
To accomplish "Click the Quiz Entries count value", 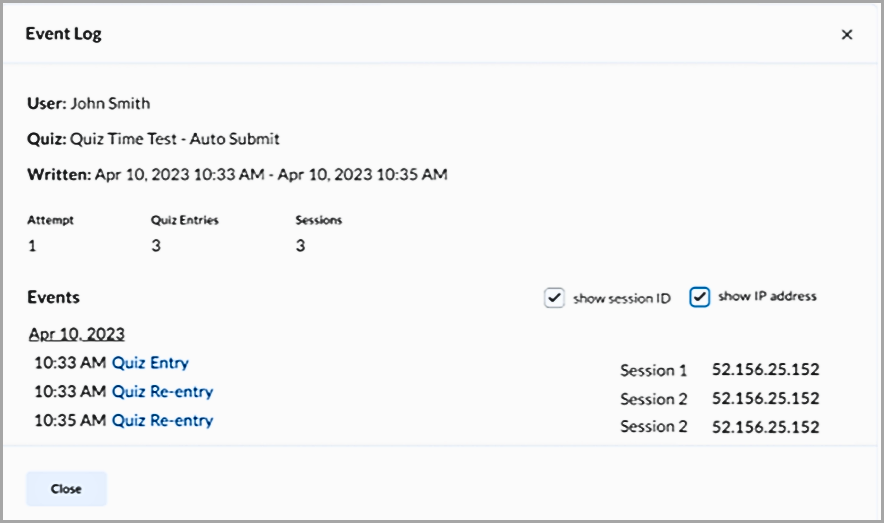I will click(x=155, y=245).
